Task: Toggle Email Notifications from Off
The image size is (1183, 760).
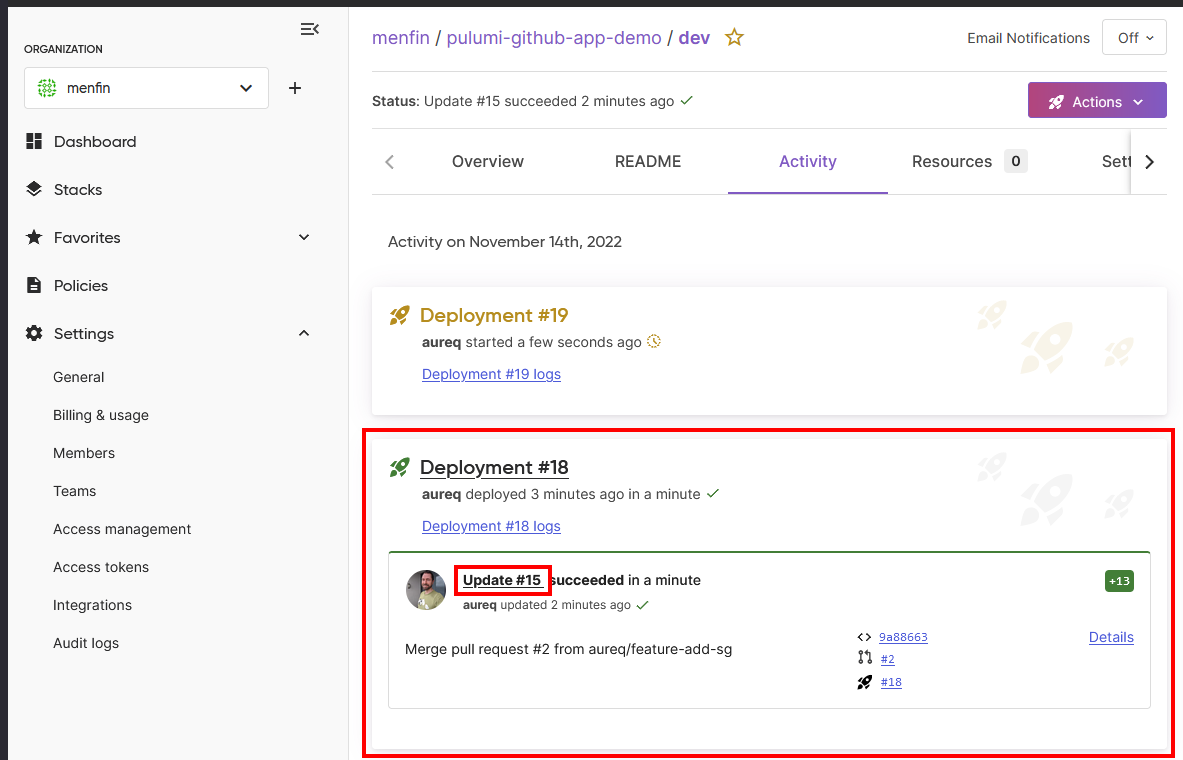Action: point(1134,37)
